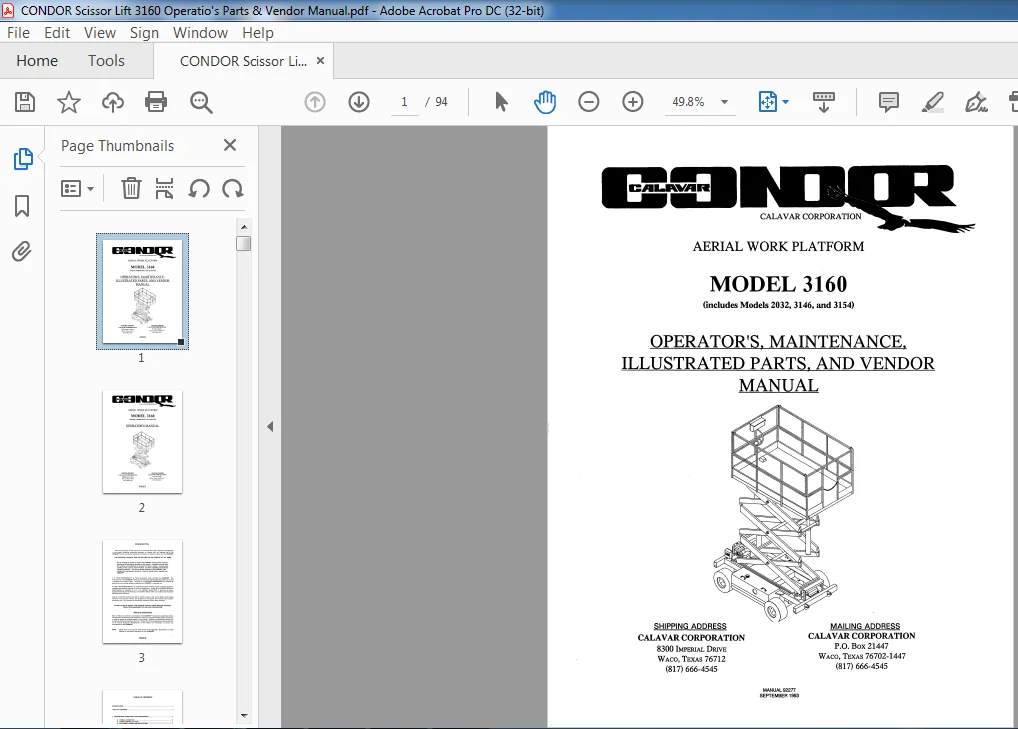Screen dimensions: 1018x729
Task: Print the document with printer icon
Action: click(x=156, y=102)
